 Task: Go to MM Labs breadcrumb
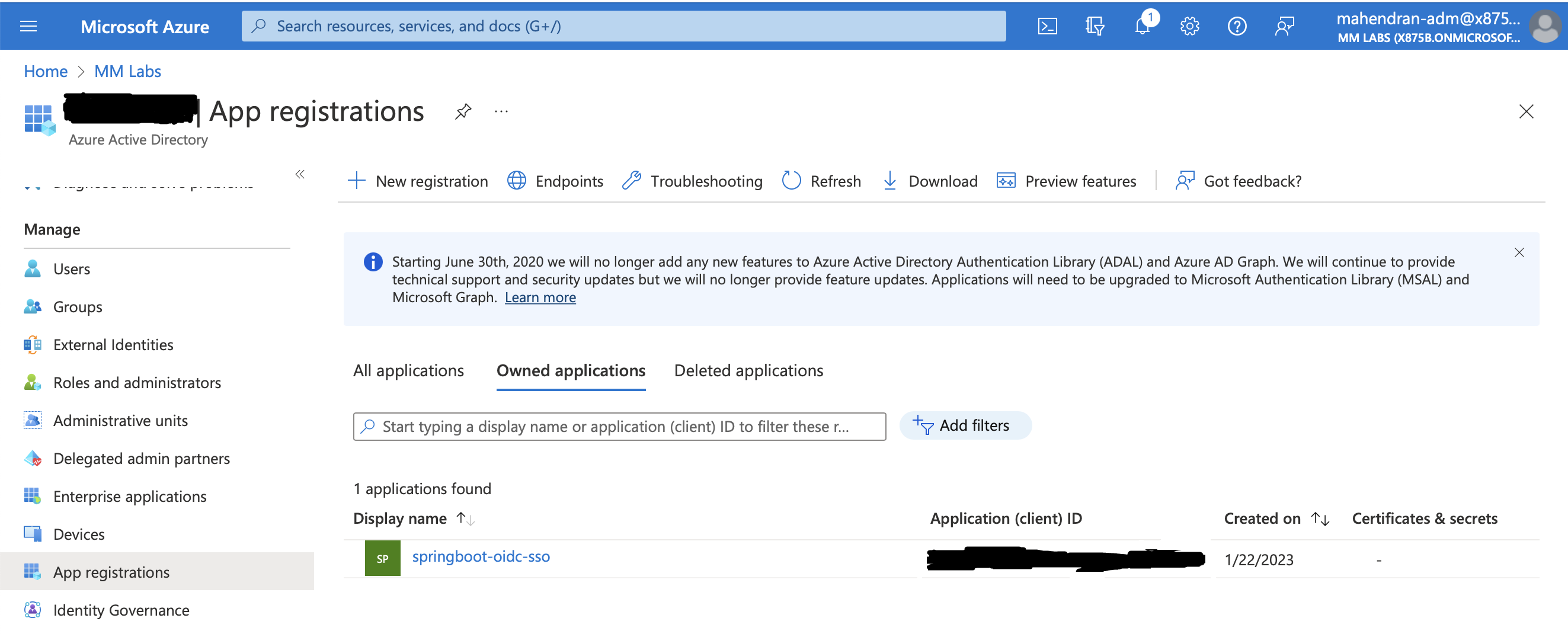pos(128,71)
